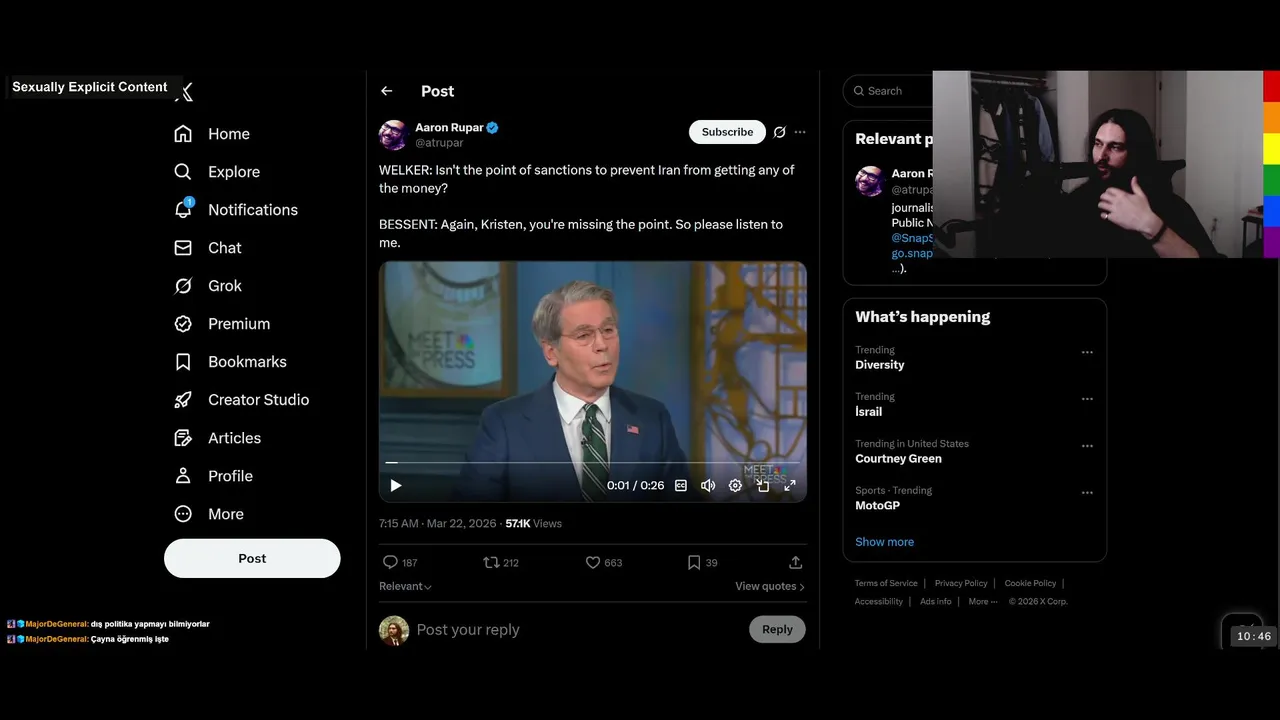Open the Courtney Green trending topic
1280x720 pixels.
click(x=898, y=459)
